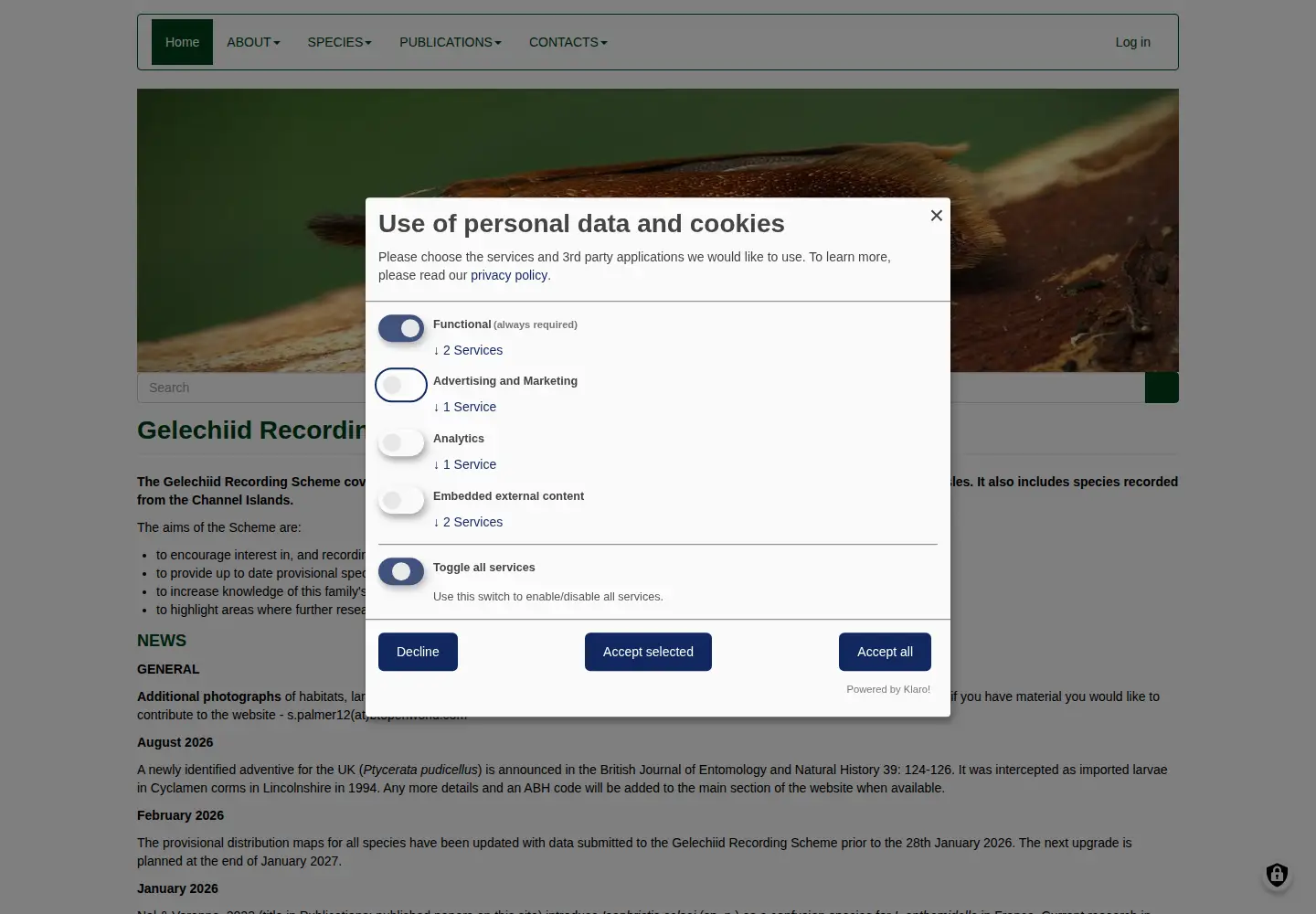Expand Functional 2 Services list
The image size is (1316, 914).
tap(468, 350)
